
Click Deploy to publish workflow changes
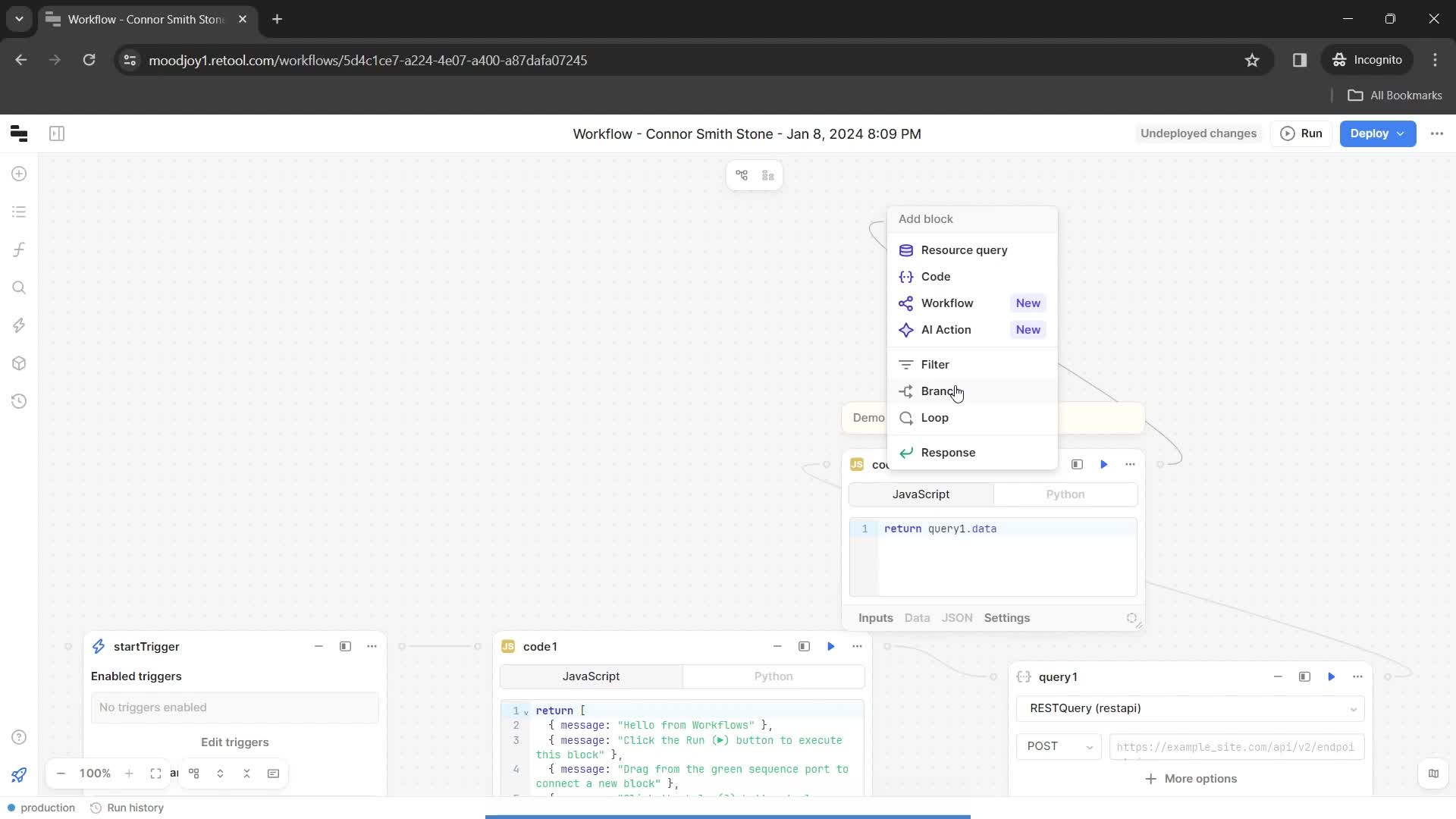pos(1372,133)
